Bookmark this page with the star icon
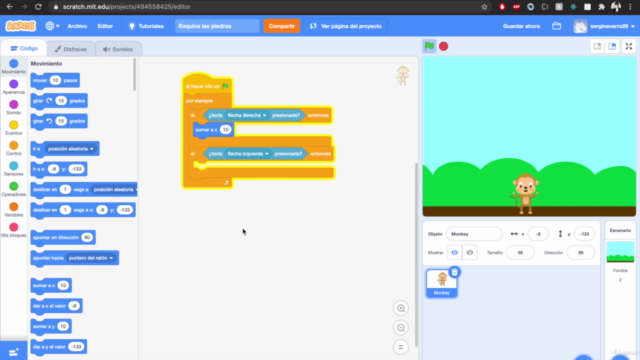This screenshot has height=360, width=640. [x=484, y=7]
